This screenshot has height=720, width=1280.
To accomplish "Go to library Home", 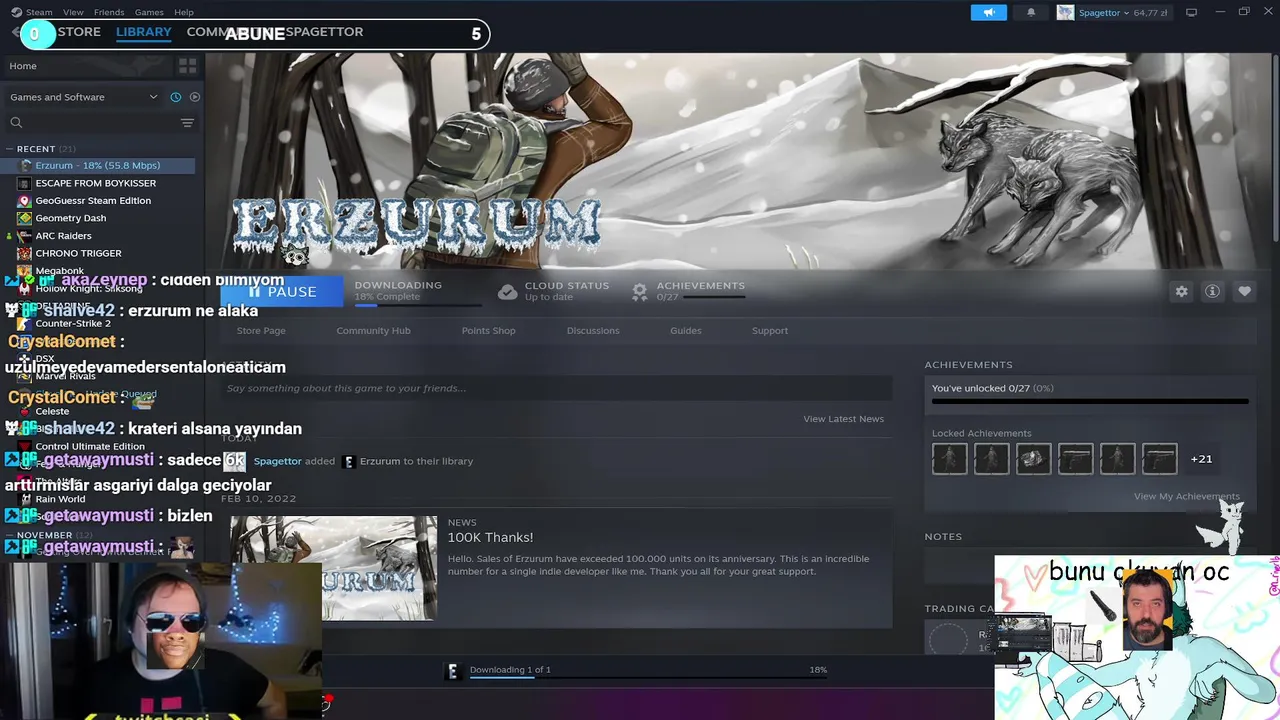I will point(23,66).
